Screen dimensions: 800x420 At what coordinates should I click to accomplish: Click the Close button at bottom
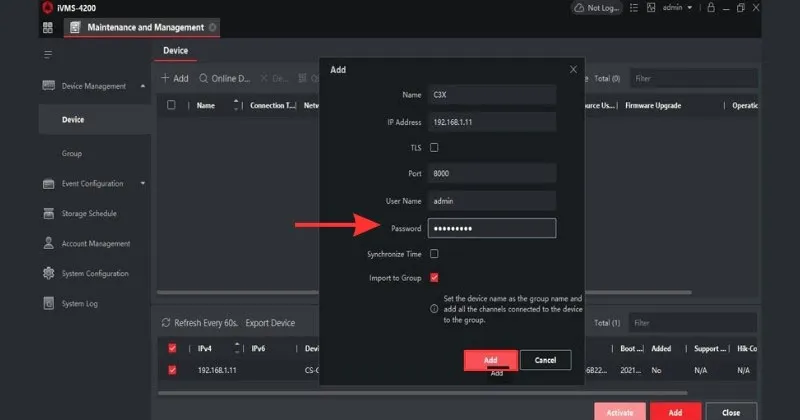click(x=731, y=412)
